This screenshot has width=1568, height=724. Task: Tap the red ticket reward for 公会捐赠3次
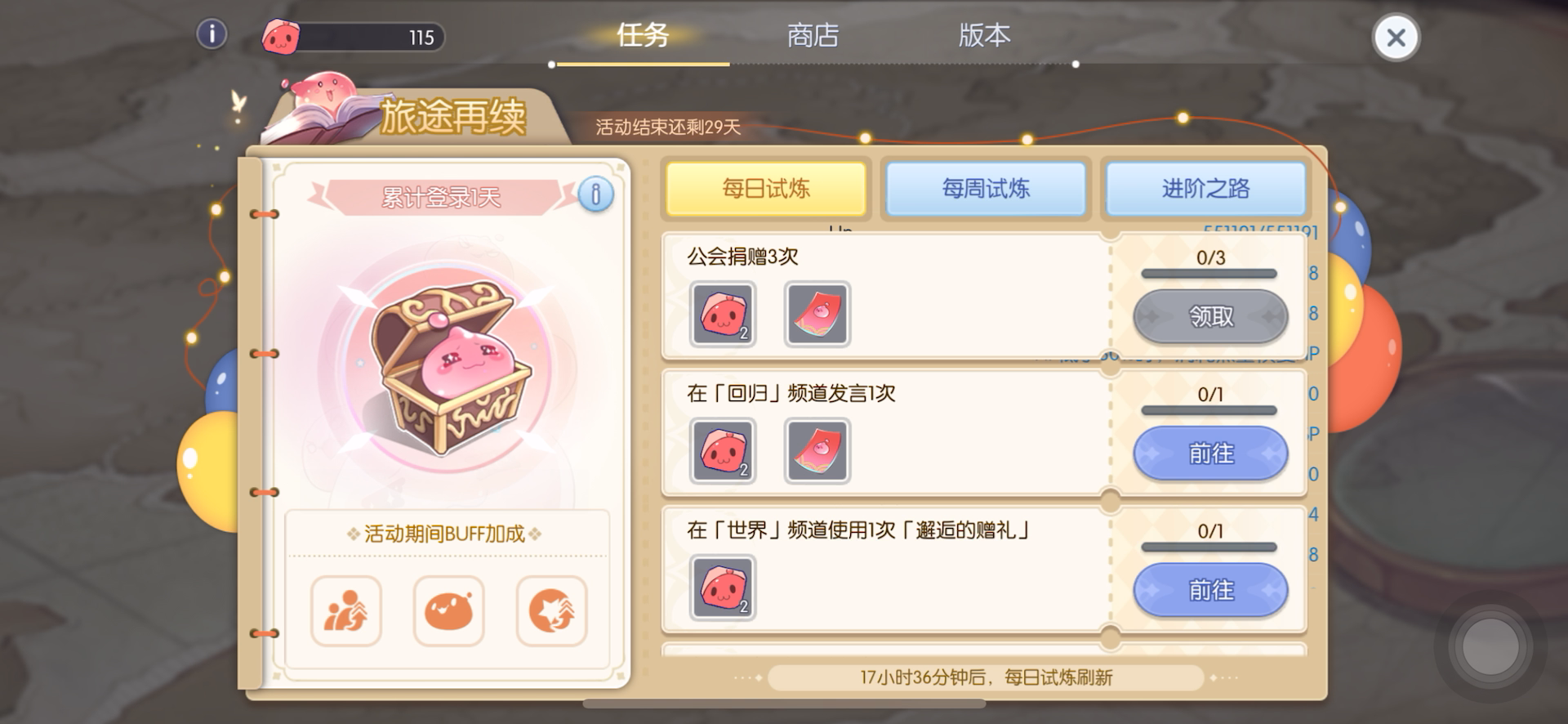[x=817, y=315]
